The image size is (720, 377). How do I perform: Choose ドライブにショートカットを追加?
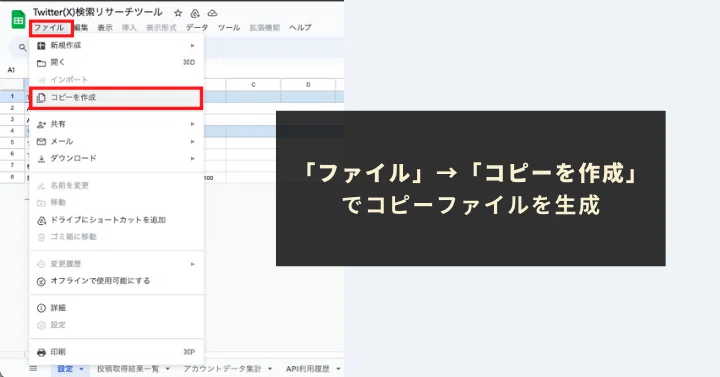pos(116,220)
